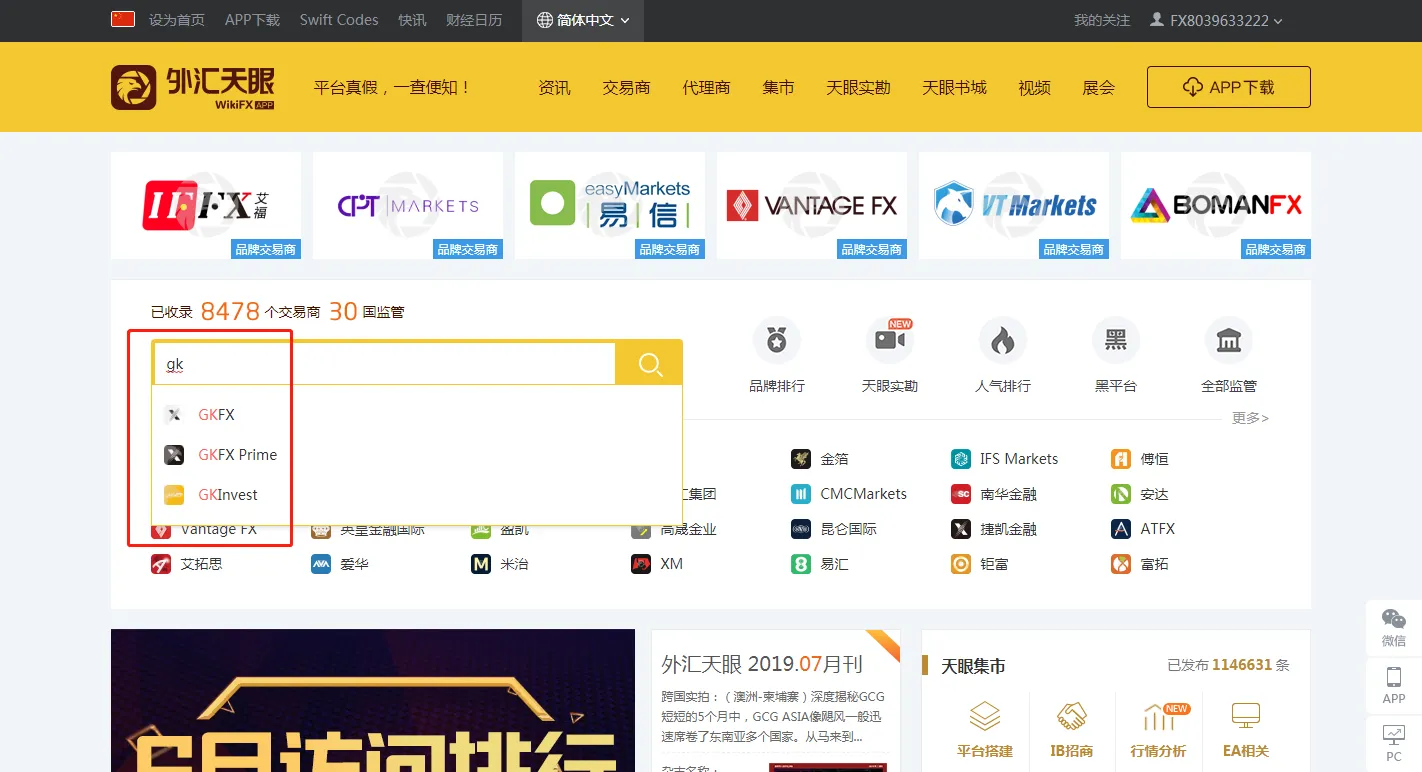Click the 安达 broker logo
The width and height of the screenshot is (1422, 772).
[x=1121, y=494]
